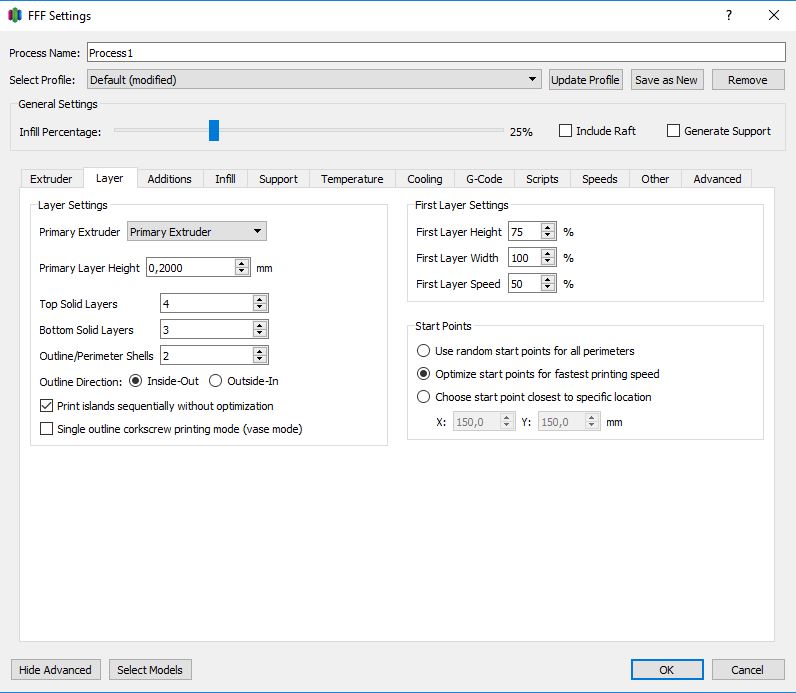796x693 pixels.
Task: Click the Select Models button
Action: tap(150, 670)
